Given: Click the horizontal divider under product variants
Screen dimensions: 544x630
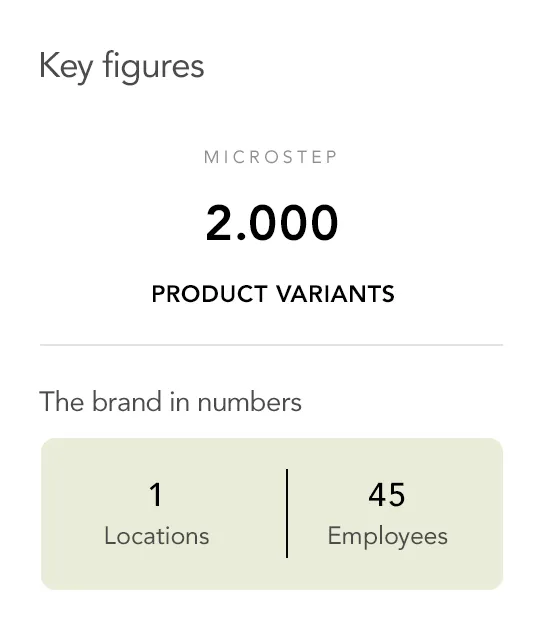Looking at the screenshot, I should pos(272,345).
